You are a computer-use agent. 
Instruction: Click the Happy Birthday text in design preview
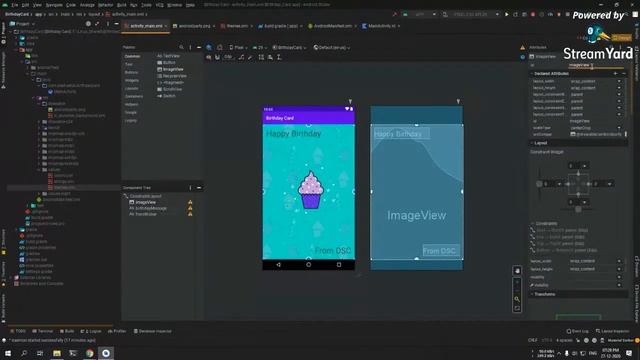click(293, 133)
